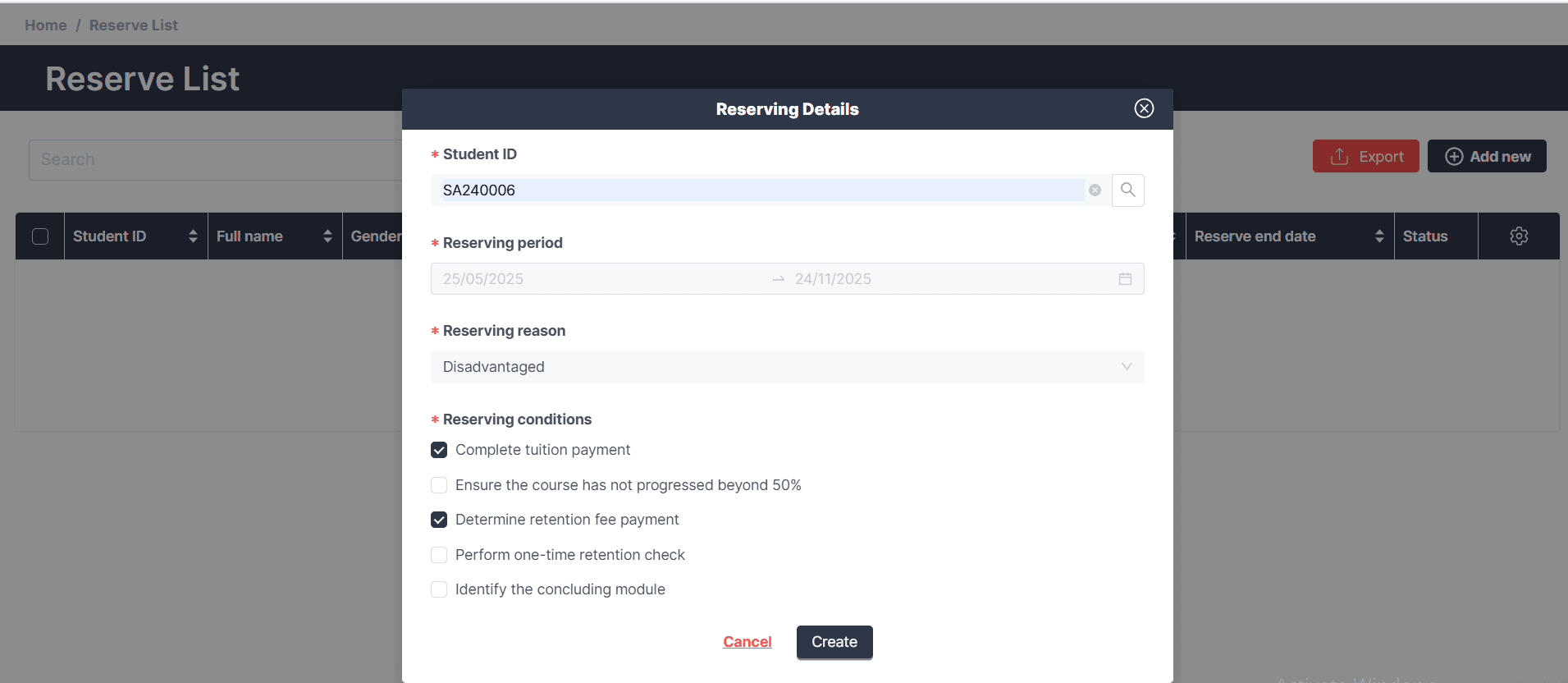This screenshot has width=1568, height=683.
Task: Create the reservation record
Action: 834,642
